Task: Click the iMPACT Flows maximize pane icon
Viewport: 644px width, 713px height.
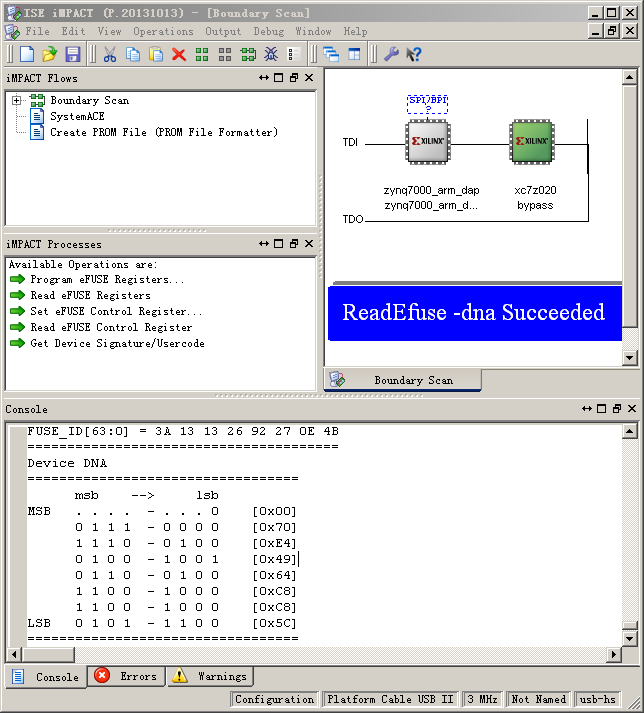Action: pos(279,78)
